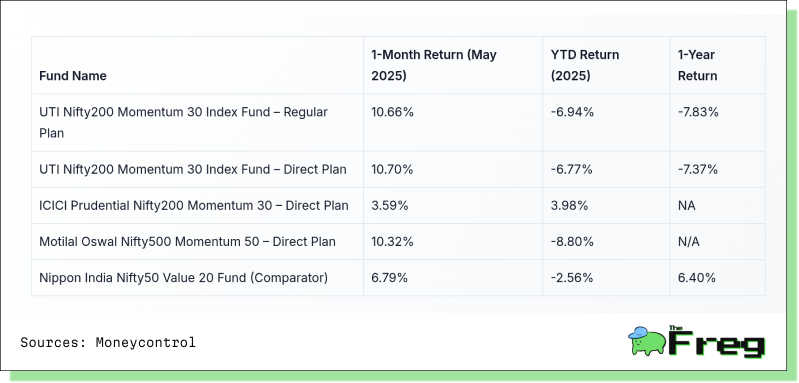The width and height of the screenshot is (799, 383).
Task: Click the 10.70% one-month return cell
Action: pyautogui.click(x=392, y=170)
